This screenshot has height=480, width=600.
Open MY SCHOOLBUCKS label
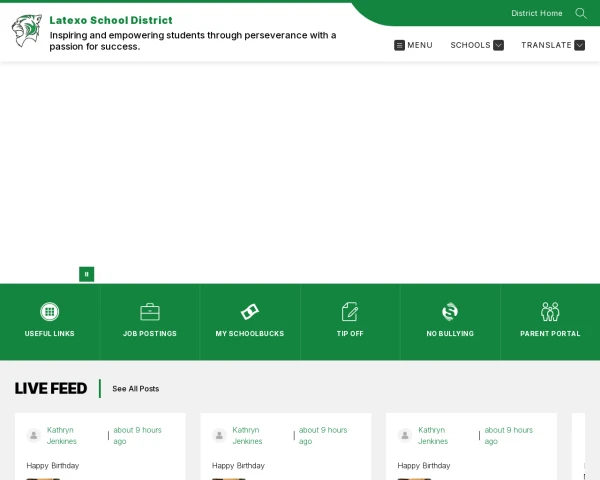coord(250,333)
